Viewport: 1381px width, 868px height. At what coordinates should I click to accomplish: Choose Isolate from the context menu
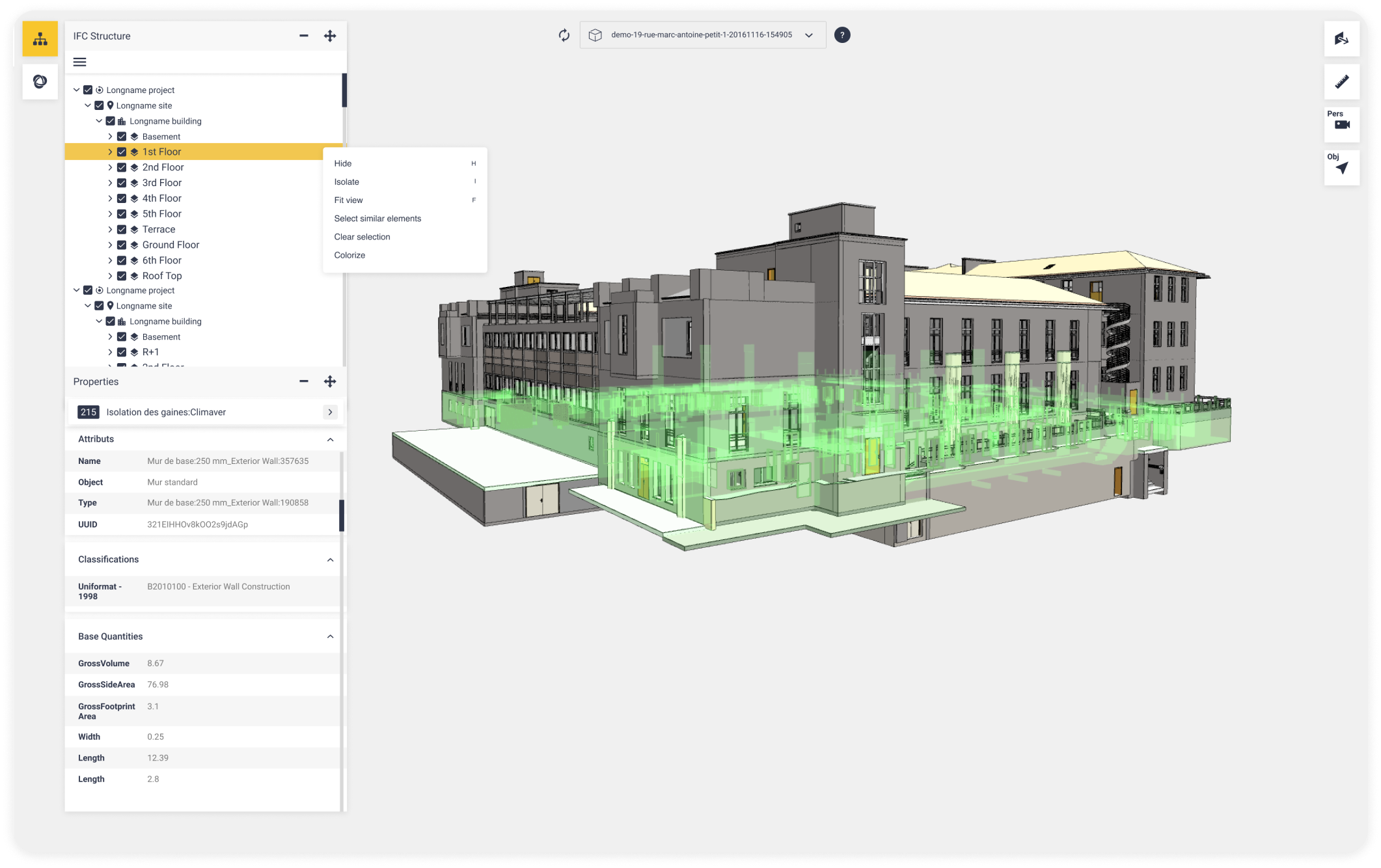pos(347,182)
